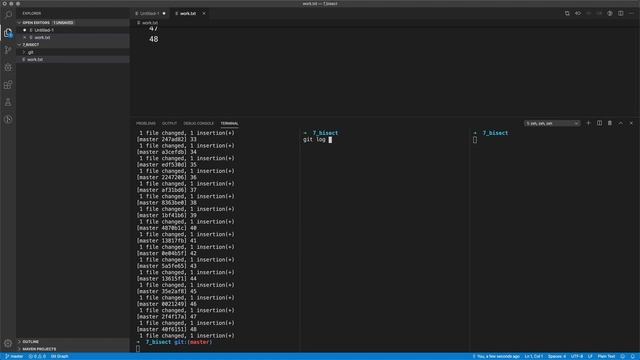This screenshot has height=360, width=640.
Task: Click the compare arrows editor action icon
Action: pyautogui.click(x=578, y=13)
